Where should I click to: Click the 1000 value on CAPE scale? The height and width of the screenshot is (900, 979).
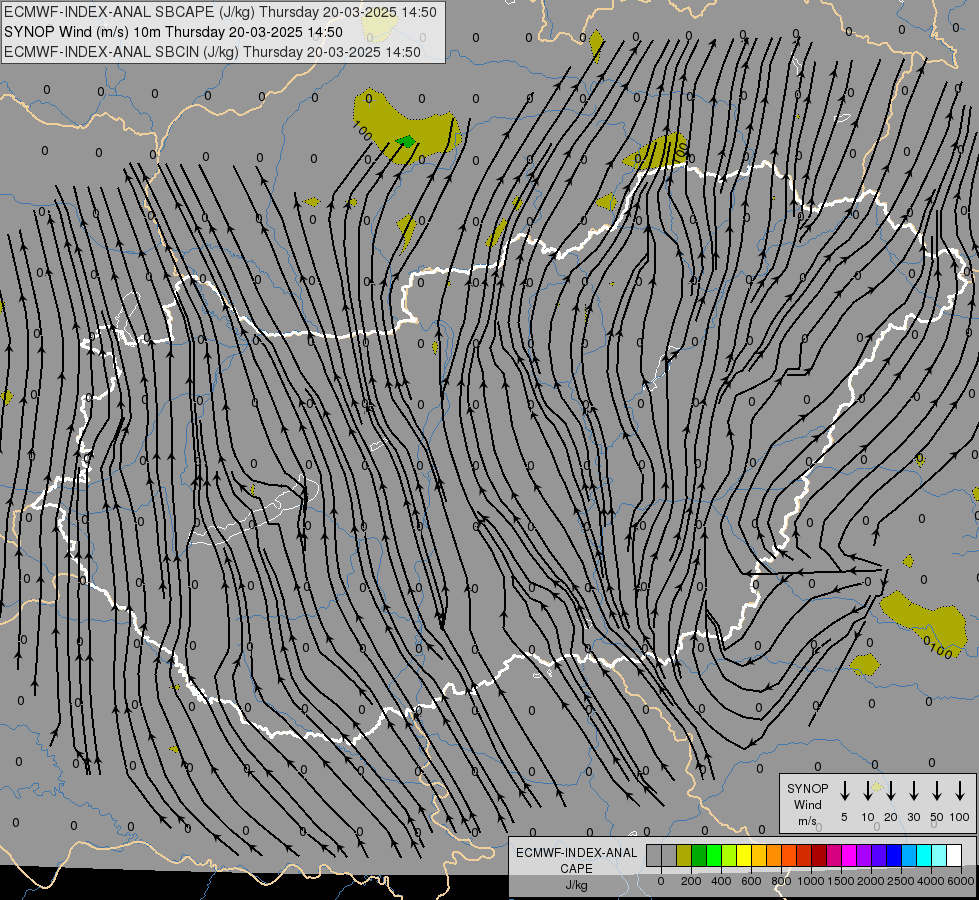coord(811,881)
